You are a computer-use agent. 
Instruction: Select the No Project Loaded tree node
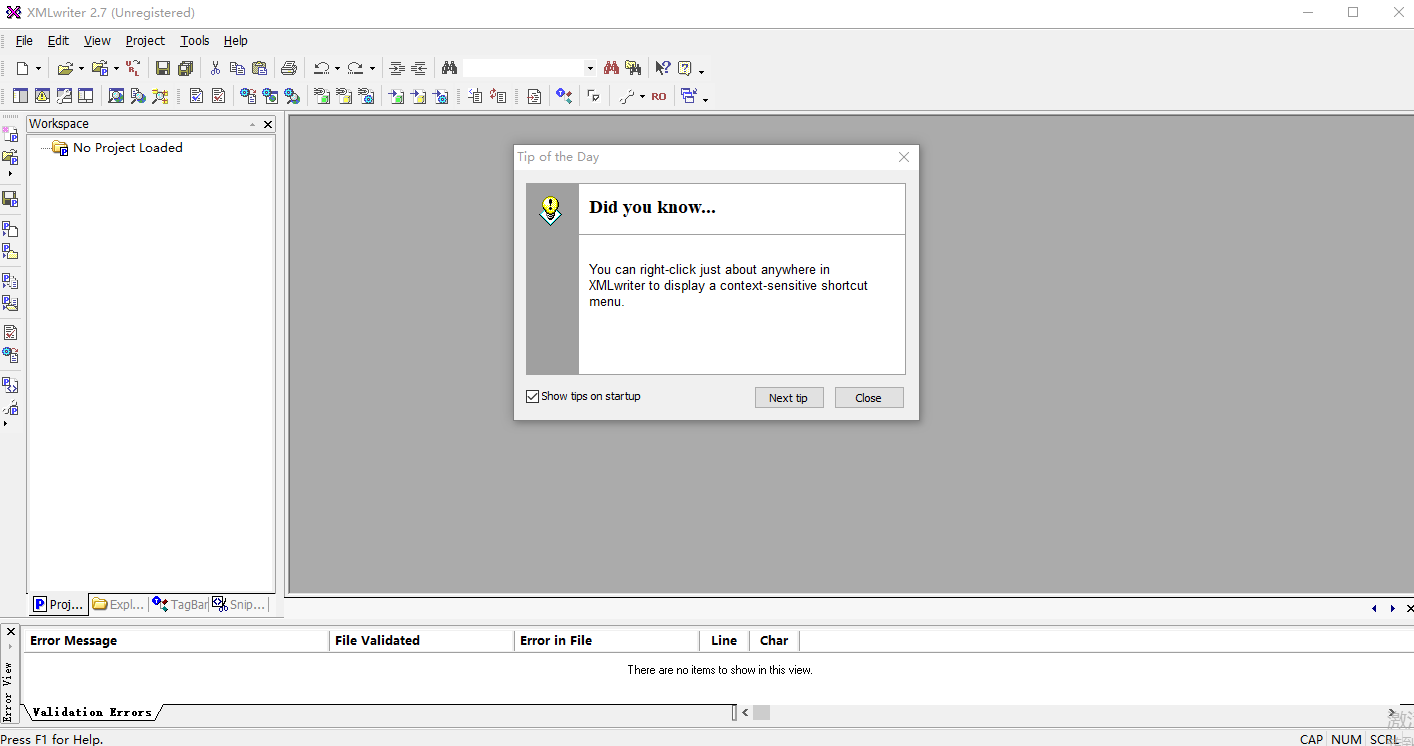click(127, 148)
